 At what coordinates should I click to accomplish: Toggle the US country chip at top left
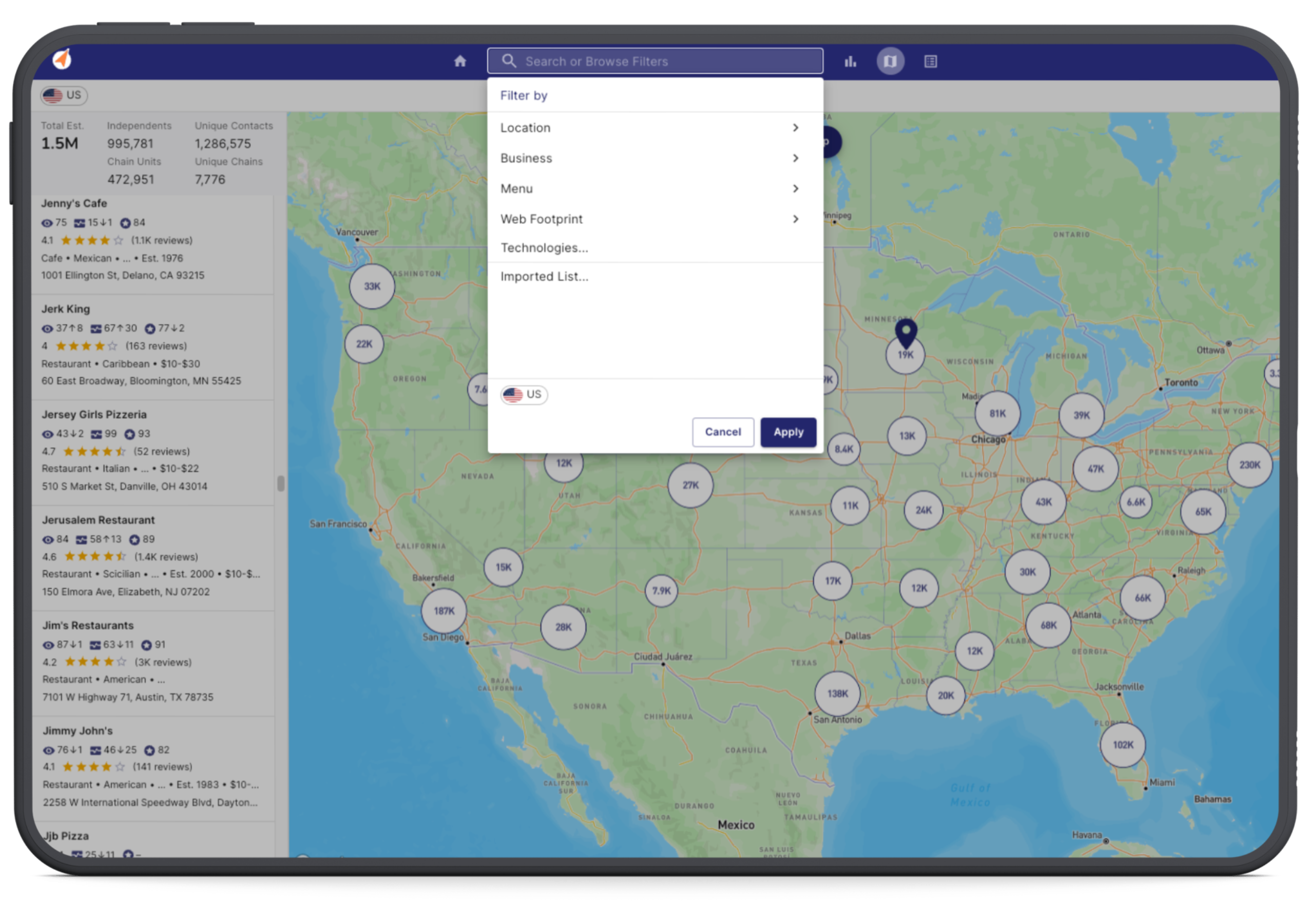[63, 95]
